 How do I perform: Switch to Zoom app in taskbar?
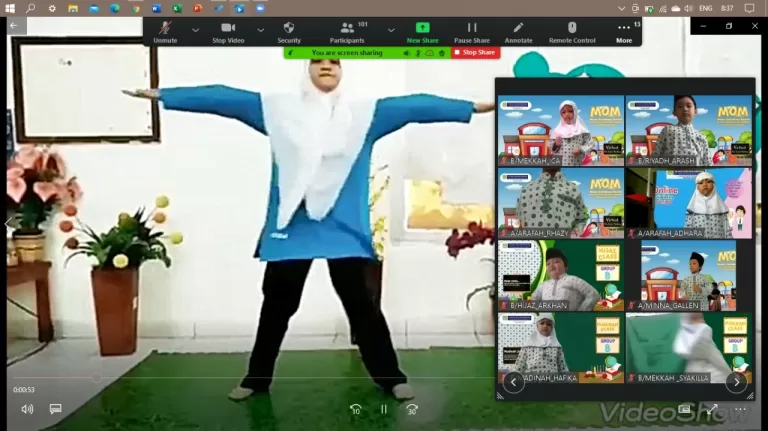tap(260, 8)
